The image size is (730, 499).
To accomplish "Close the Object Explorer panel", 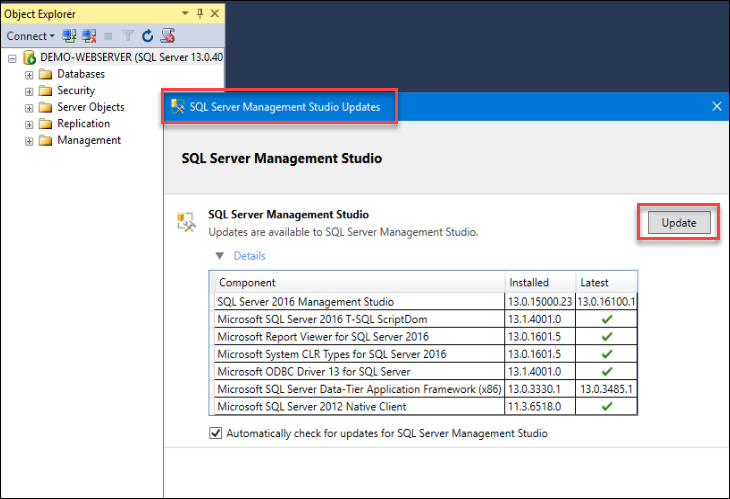I will [x=215, y=13].
